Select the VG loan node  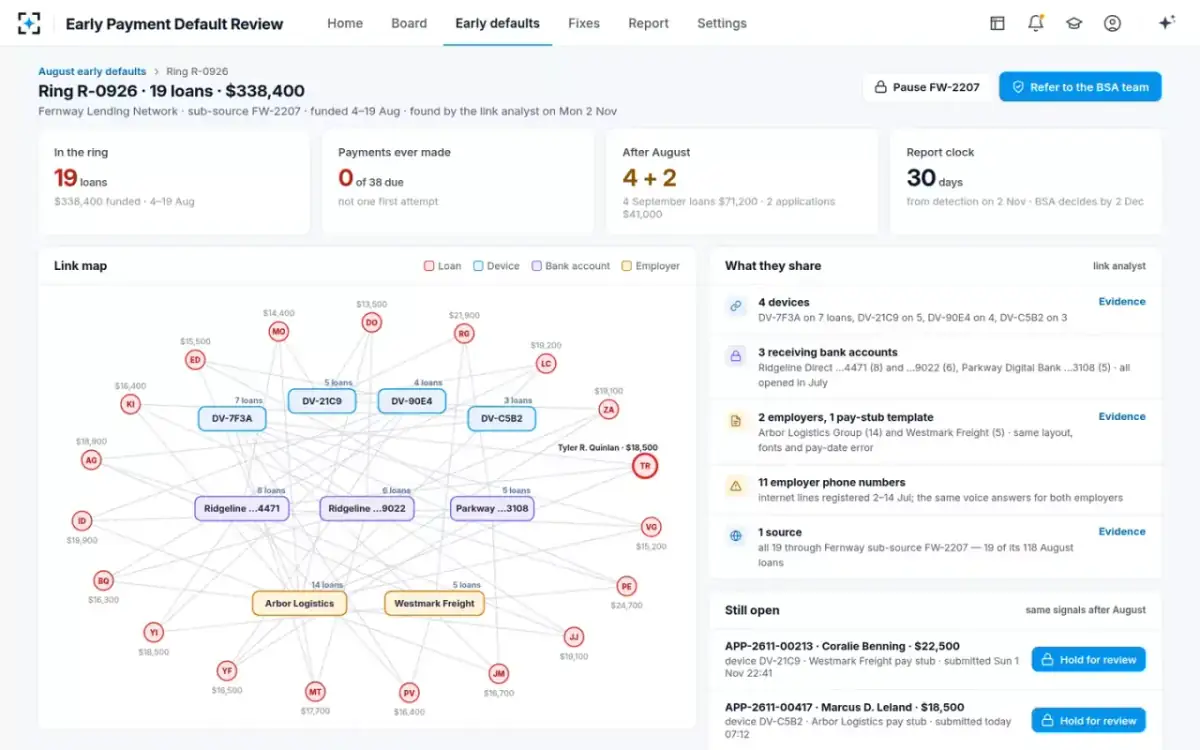click(651, 527)
